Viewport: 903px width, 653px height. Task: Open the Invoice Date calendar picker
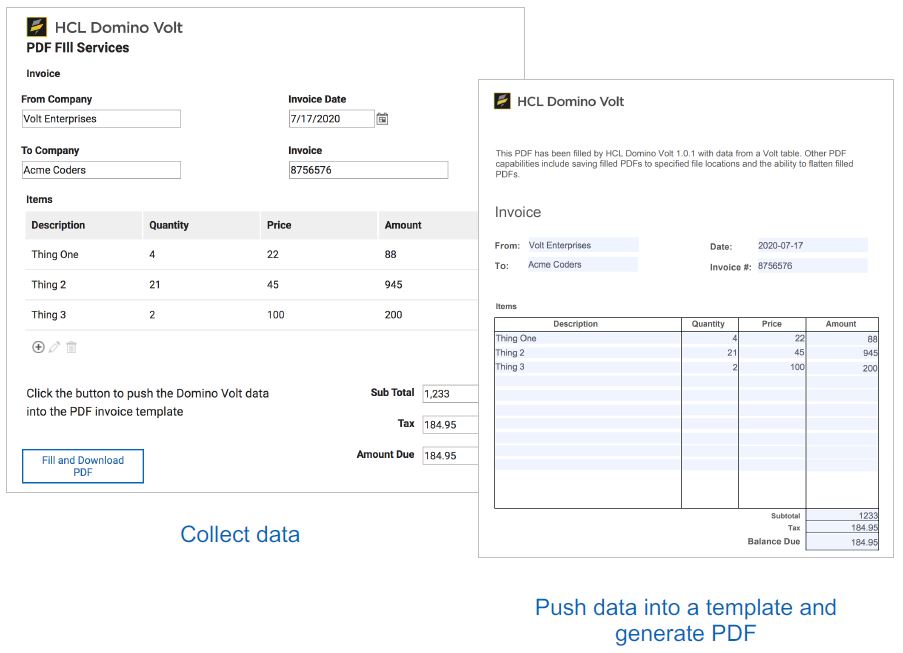point(382,119)
